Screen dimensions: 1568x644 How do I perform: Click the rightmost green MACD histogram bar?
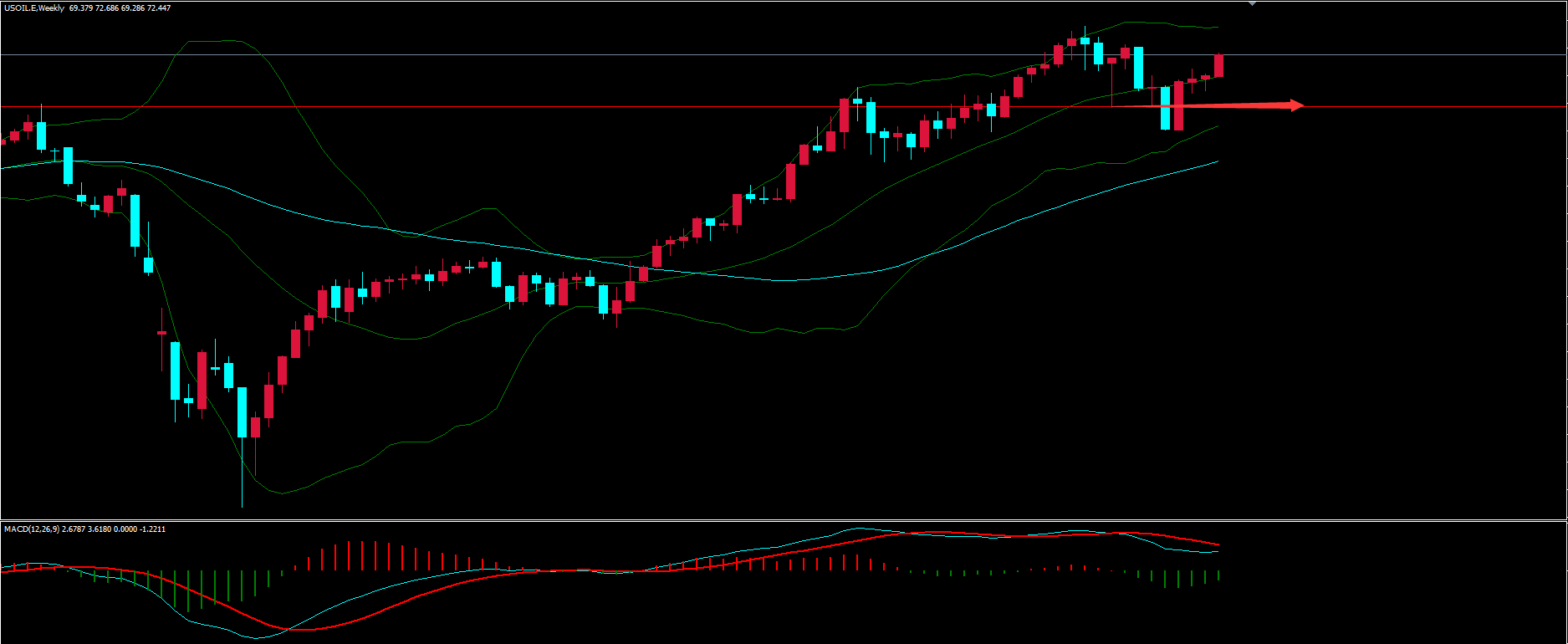[x=1218, y=576]
